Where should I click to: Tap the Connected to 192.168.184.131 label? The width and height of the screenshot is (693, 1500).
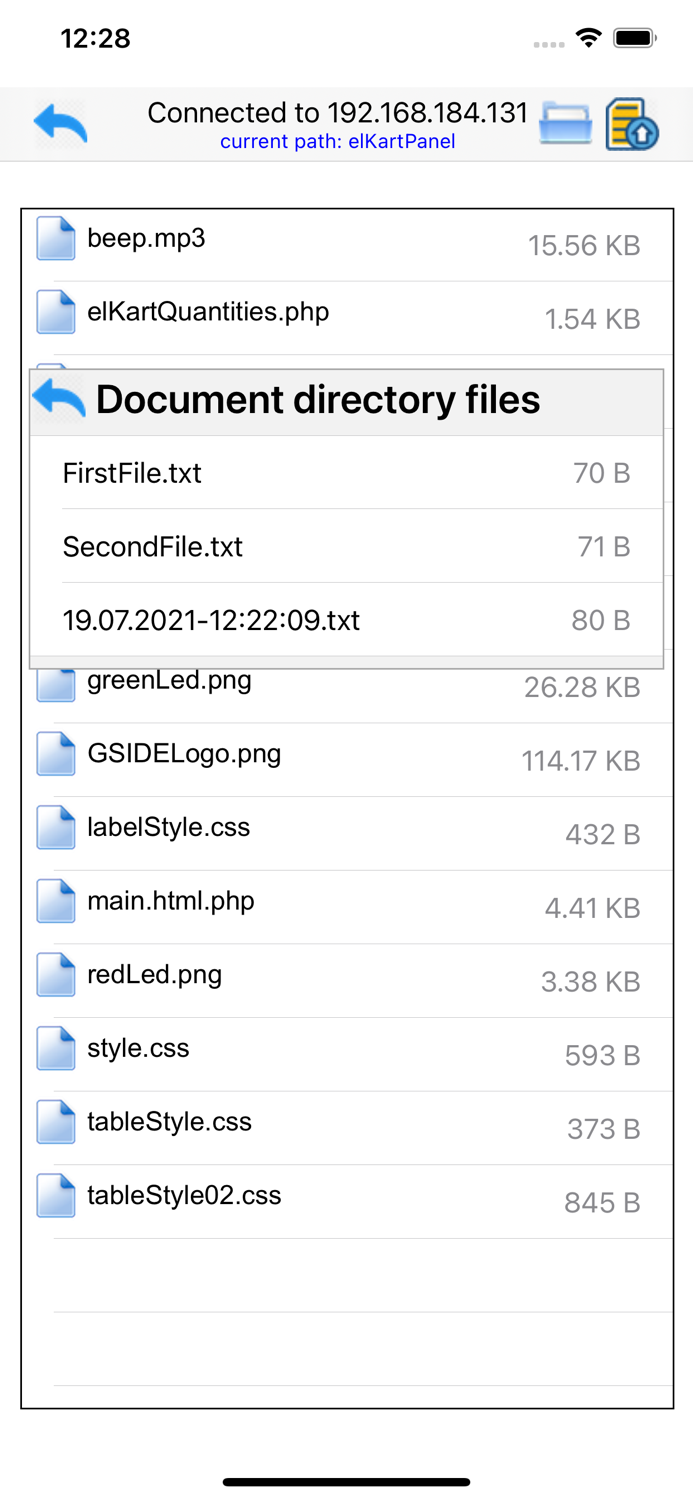tap(339, 113)
